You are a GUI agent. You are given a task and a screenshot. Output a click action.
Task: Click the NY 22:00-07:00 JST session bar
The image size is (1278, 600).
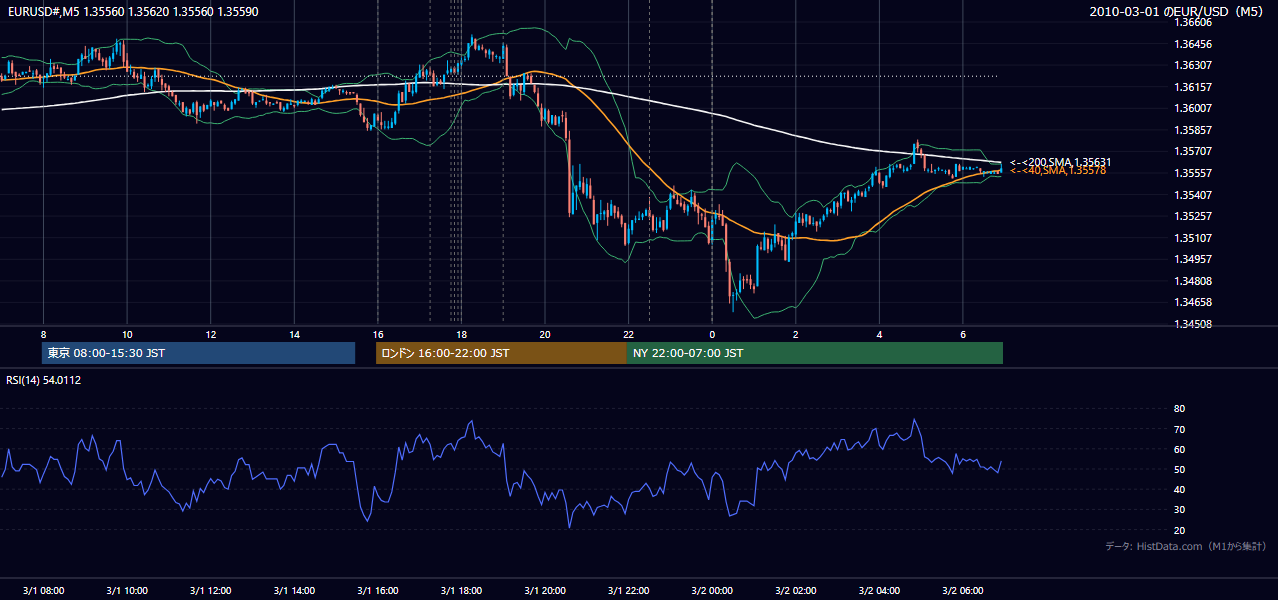pyautogui.click(x=815, y=353)
